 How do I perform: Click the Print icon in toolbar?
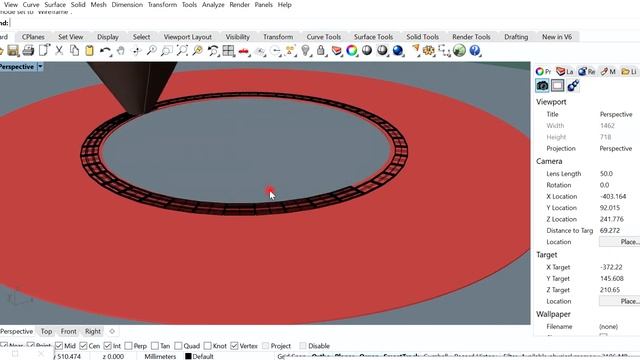tap(28, 51)
